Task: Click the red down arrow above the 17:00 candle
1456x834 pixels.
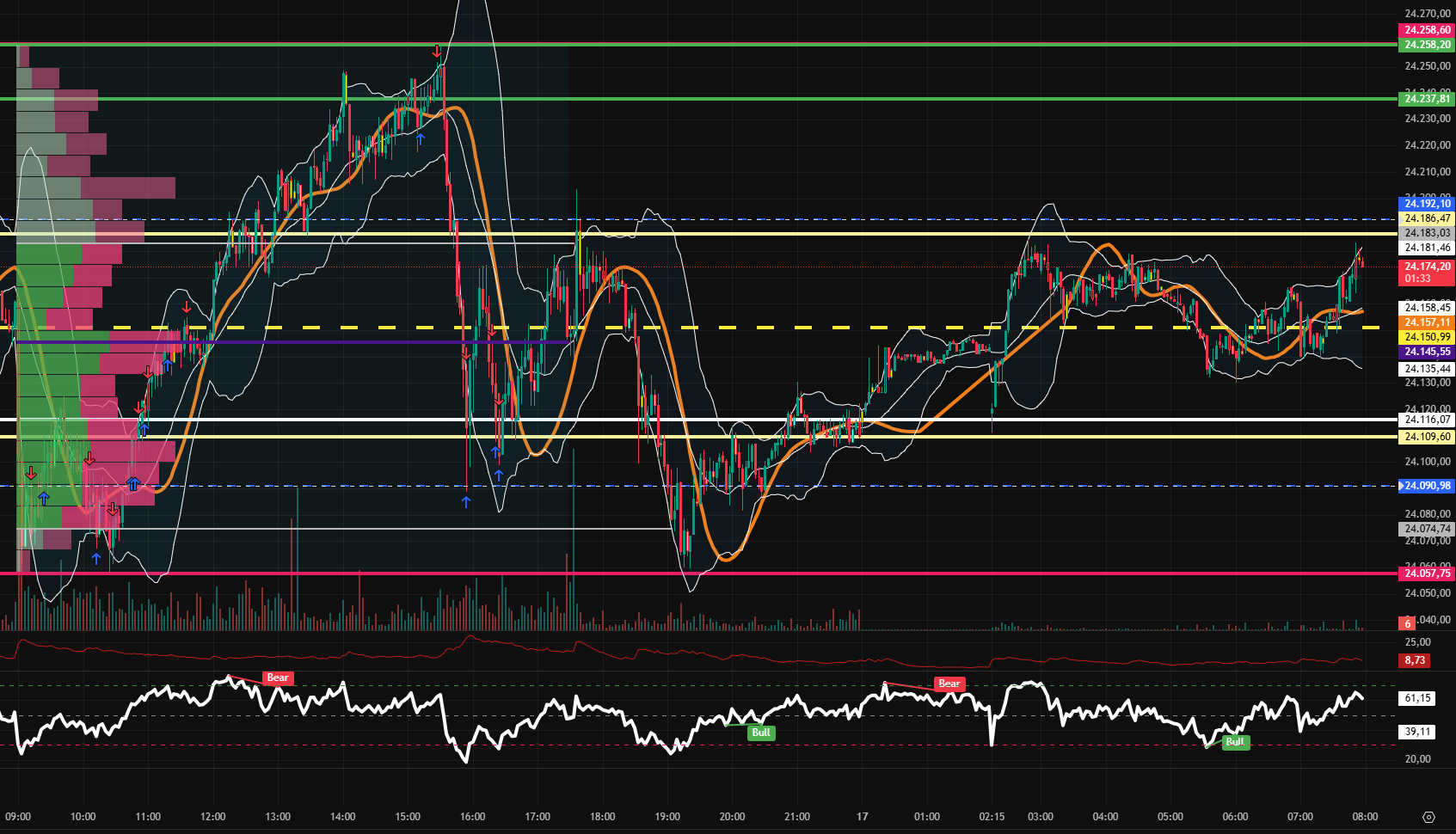Action: (x=500, y=400)
